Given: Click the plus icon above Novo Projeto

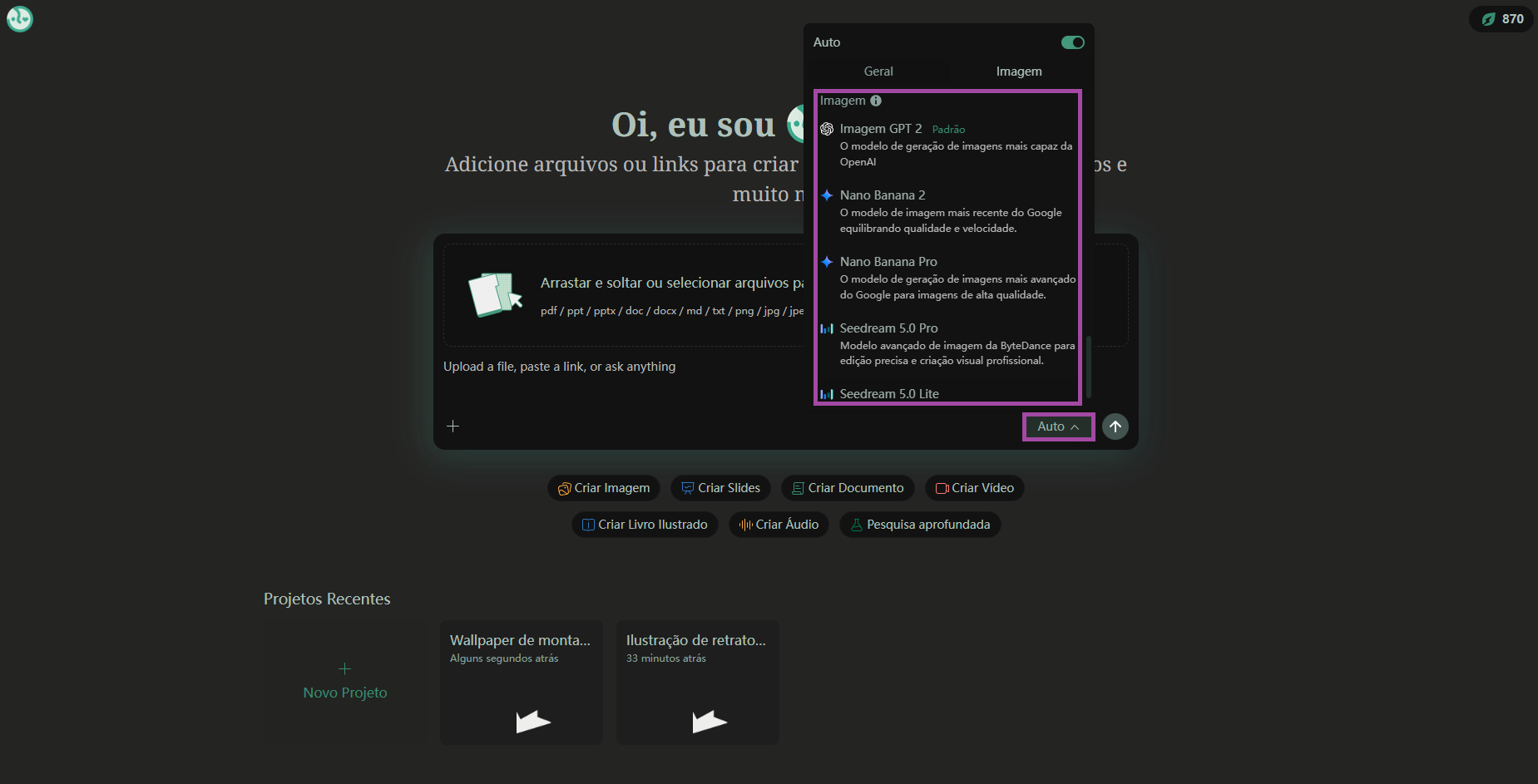Looking at the screenshot, I should [x=344, y=668].
